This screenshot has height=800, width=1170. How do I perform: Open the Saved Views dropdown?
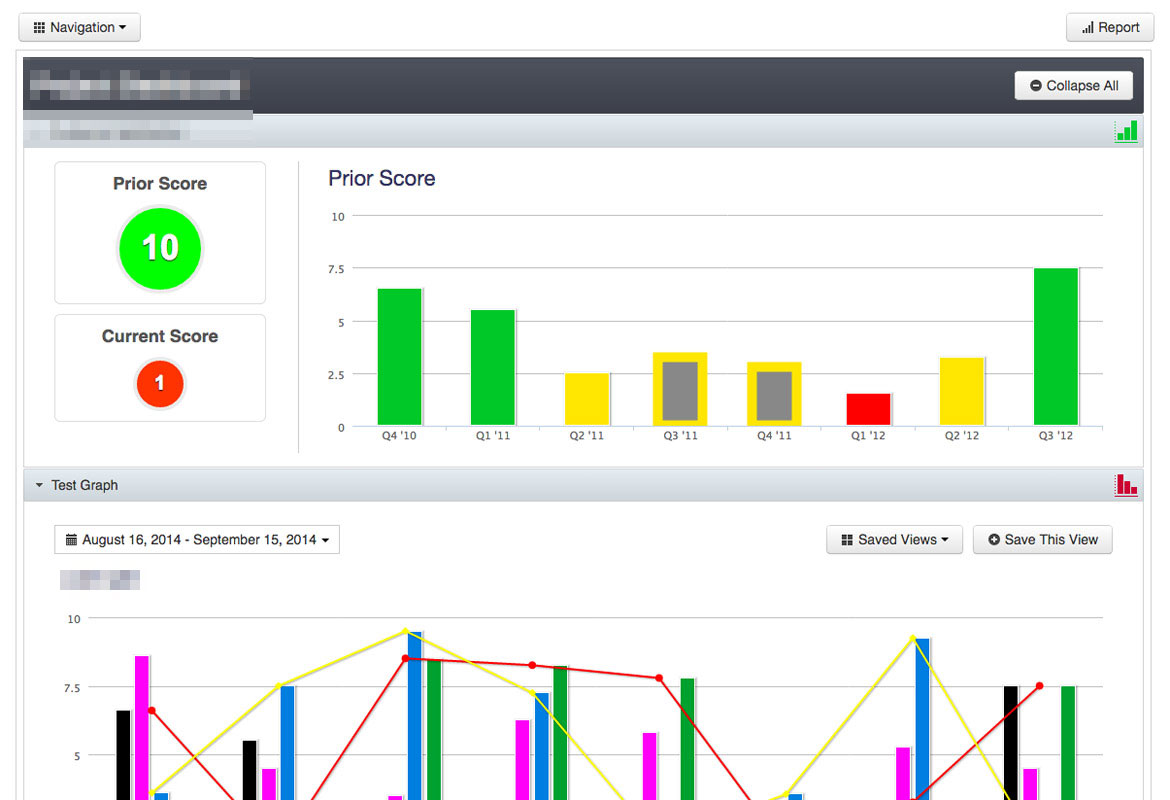point(895,540)
